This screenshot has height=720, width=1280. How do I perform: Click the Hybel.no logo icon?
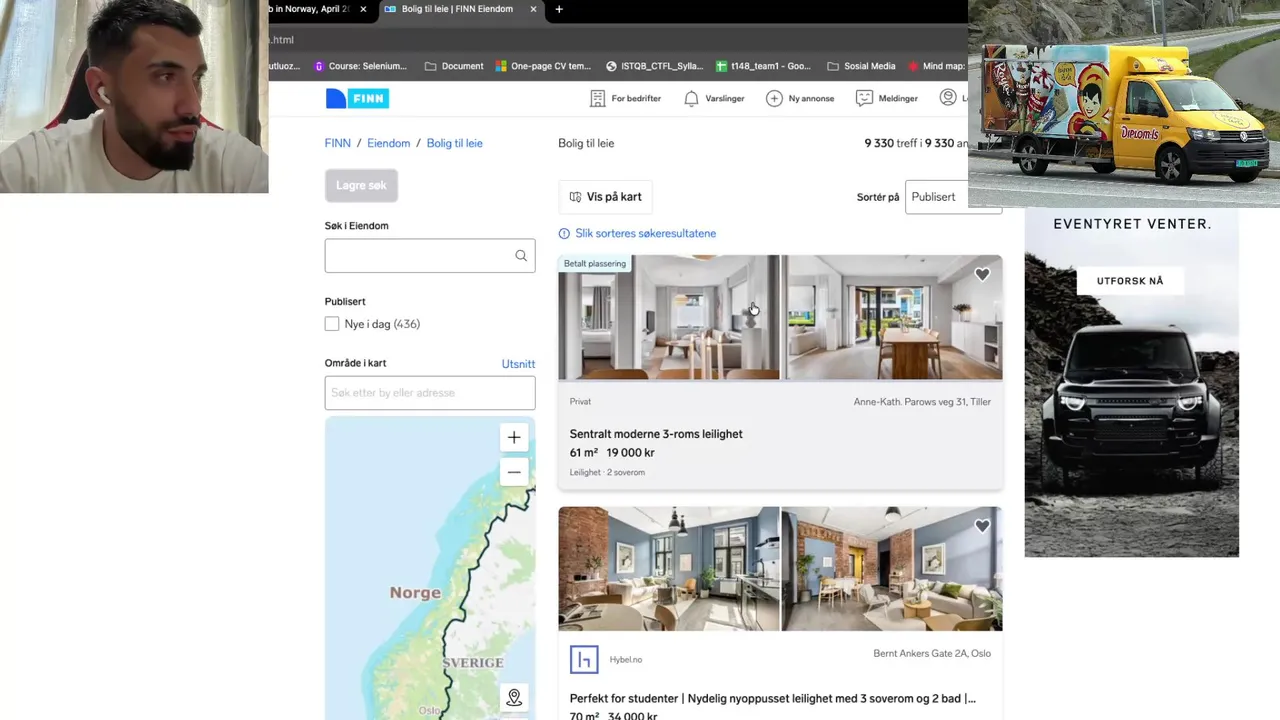[x=584, y=659]
